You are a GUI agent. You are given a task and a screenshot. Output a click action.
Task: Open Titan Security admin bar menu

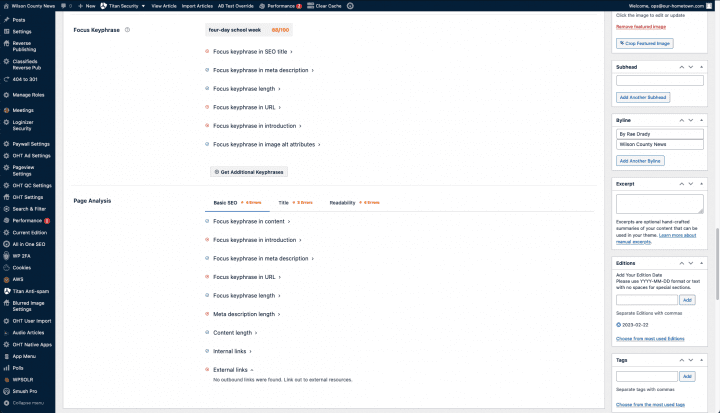pyautogui.click(x=123, y=6)
